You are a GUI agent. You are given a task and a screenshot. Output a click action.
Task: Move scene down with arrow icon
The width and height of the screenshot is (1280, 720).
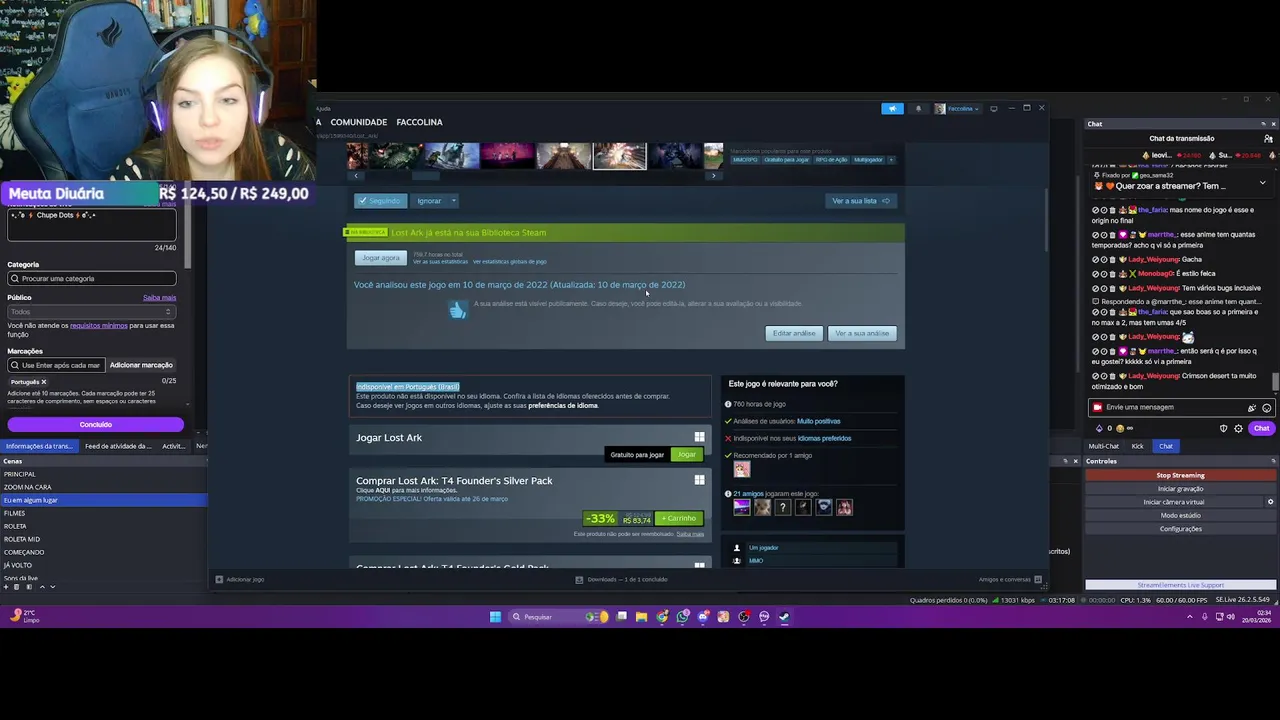[52, 587]
